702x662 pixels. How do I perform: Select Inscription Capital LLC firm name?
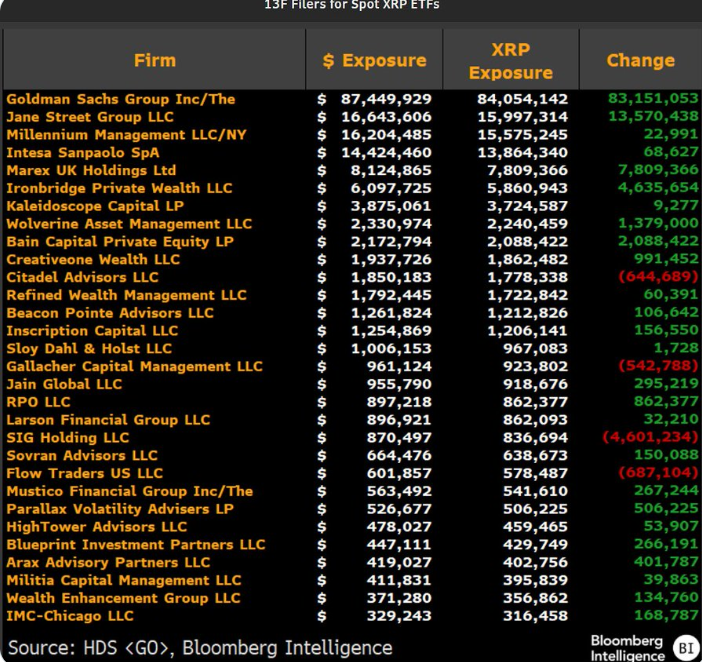point(92,331)
